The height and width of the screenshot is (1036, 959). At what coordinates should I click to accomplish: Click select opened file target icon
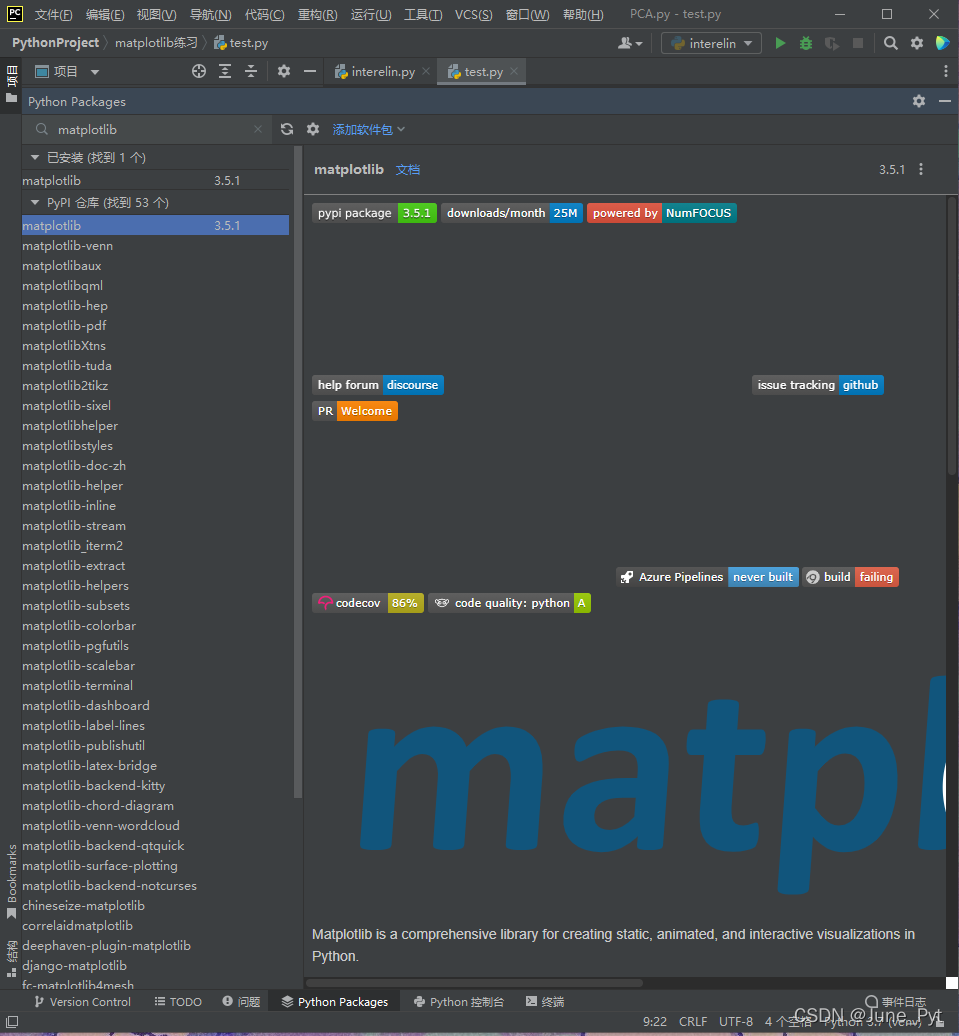(198, 71)
